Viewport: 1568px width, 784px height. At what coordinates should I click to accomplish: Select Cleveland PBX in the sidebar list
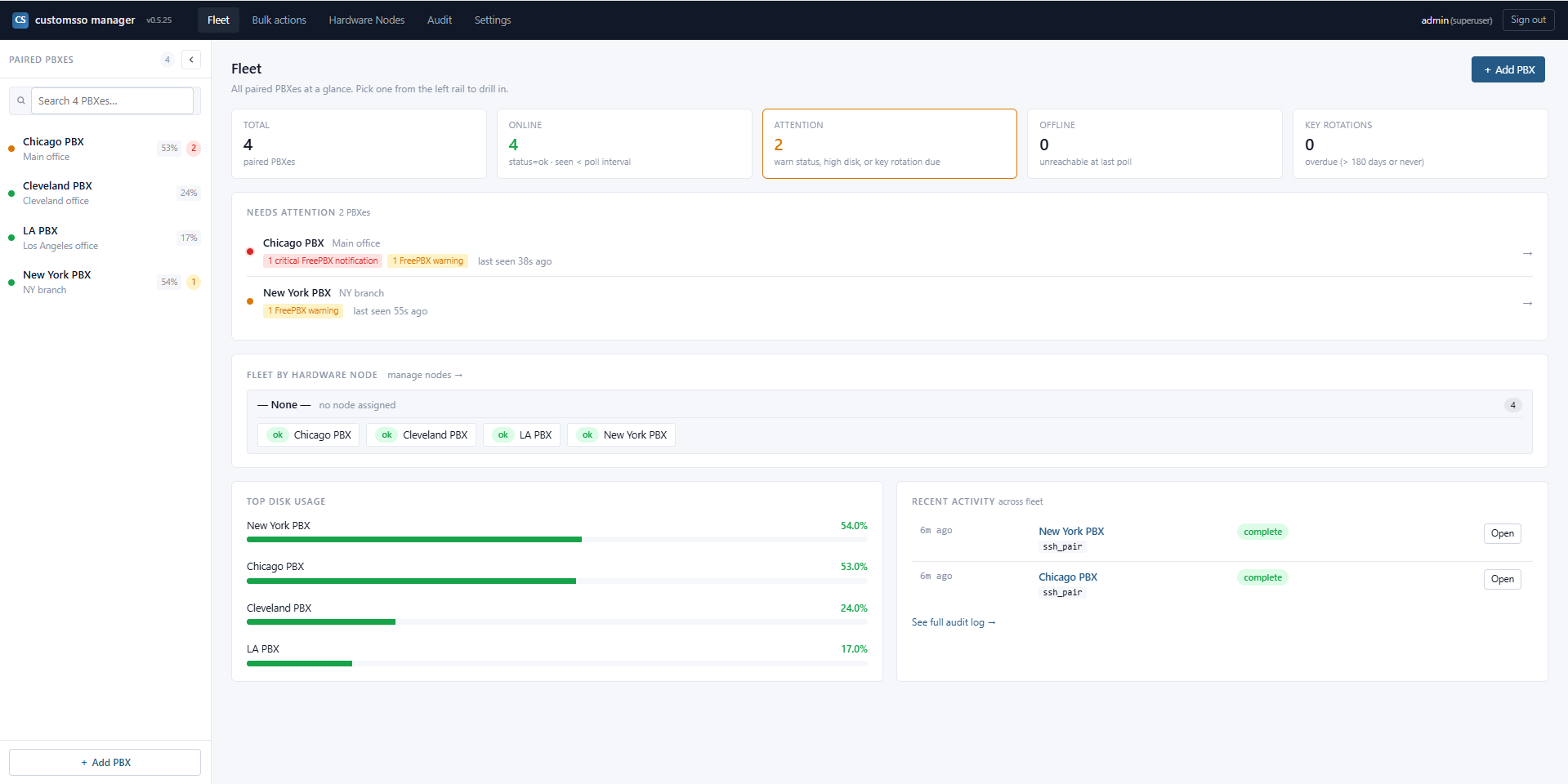(x=105, y=193)
